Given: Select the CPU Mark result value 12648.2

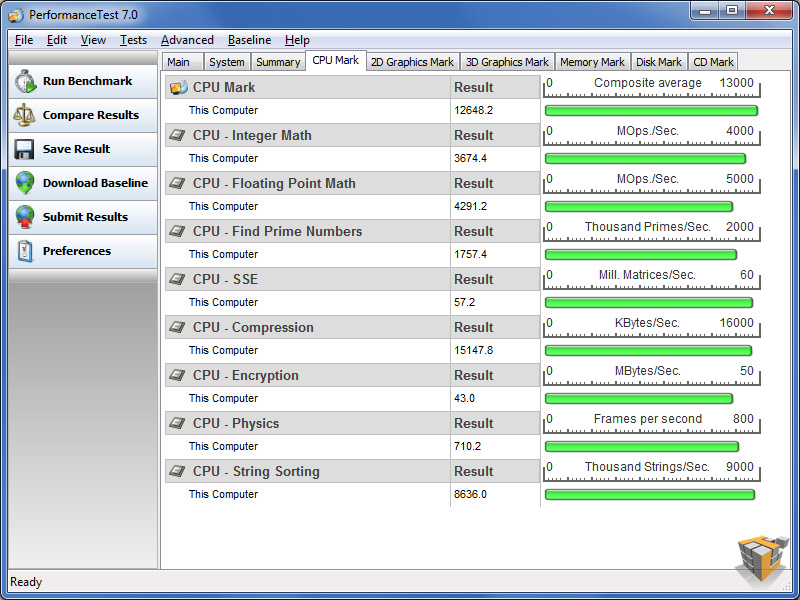Looking at the screenshot, I should [473, 110].
